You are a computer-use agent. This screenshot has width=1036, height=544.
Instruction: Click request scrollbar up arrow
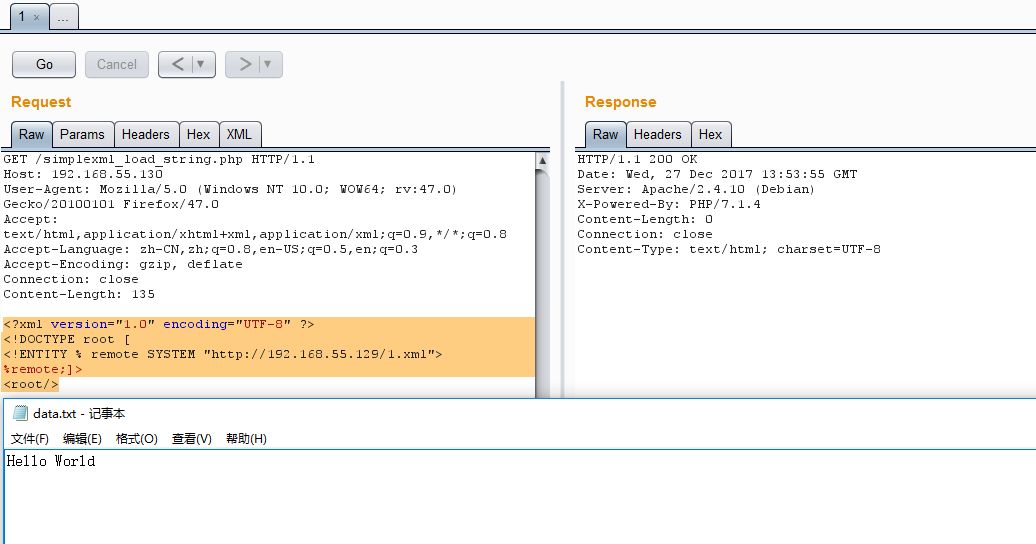pos(542,161)
